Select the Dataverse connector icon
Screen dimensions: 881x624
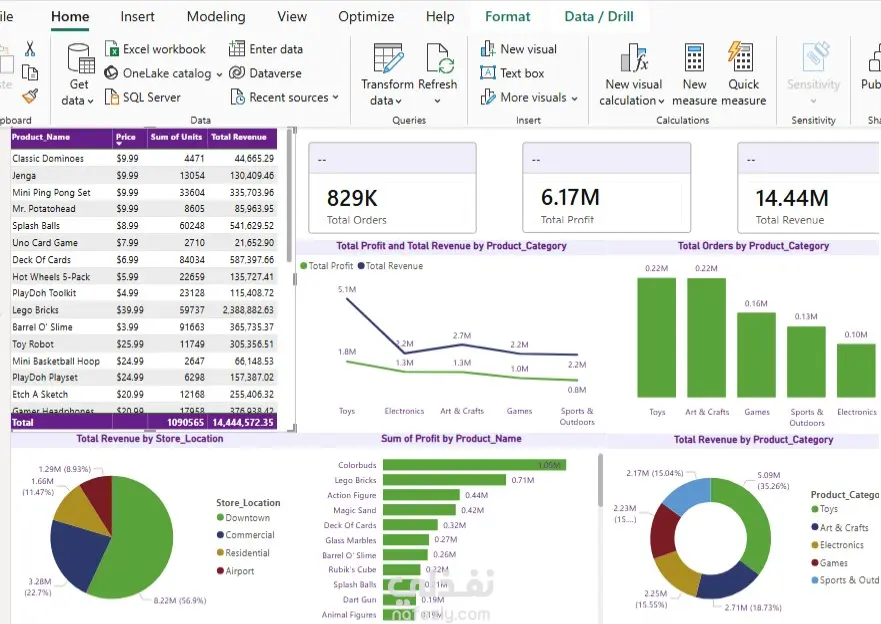pos(237,73)
